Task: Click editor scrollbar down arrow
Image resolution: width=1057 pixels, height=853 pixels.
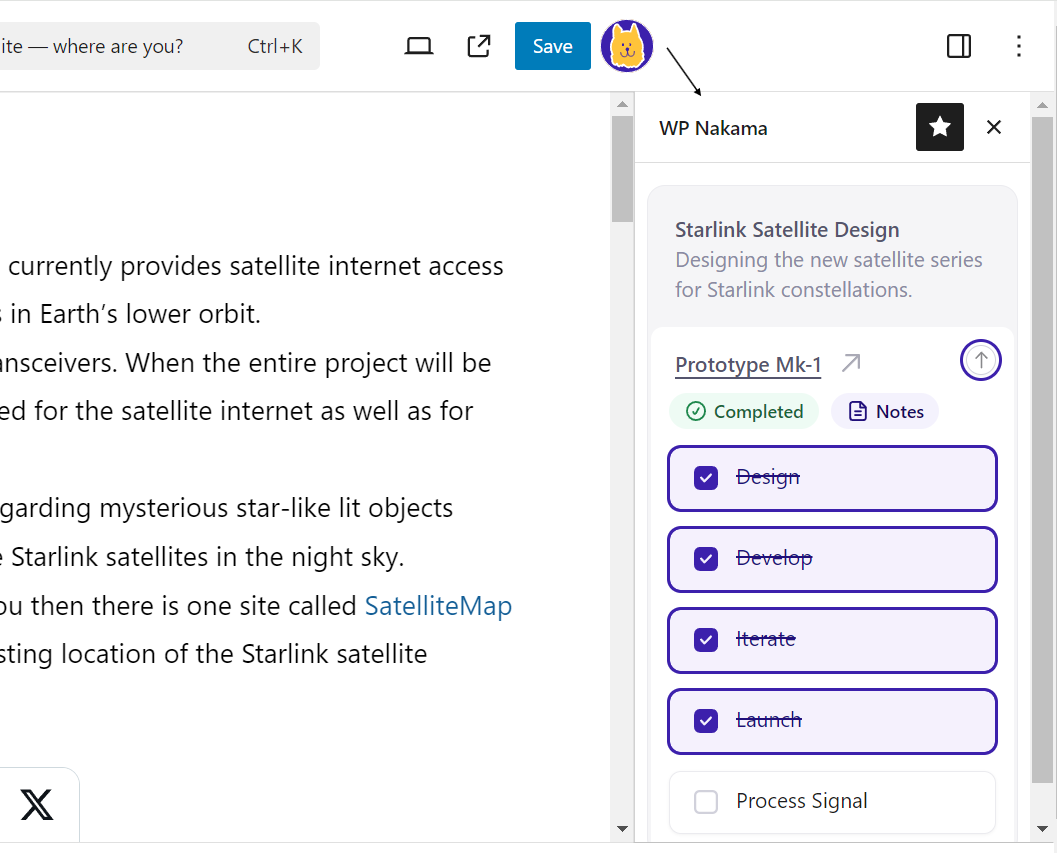Action: click(622, 829)
